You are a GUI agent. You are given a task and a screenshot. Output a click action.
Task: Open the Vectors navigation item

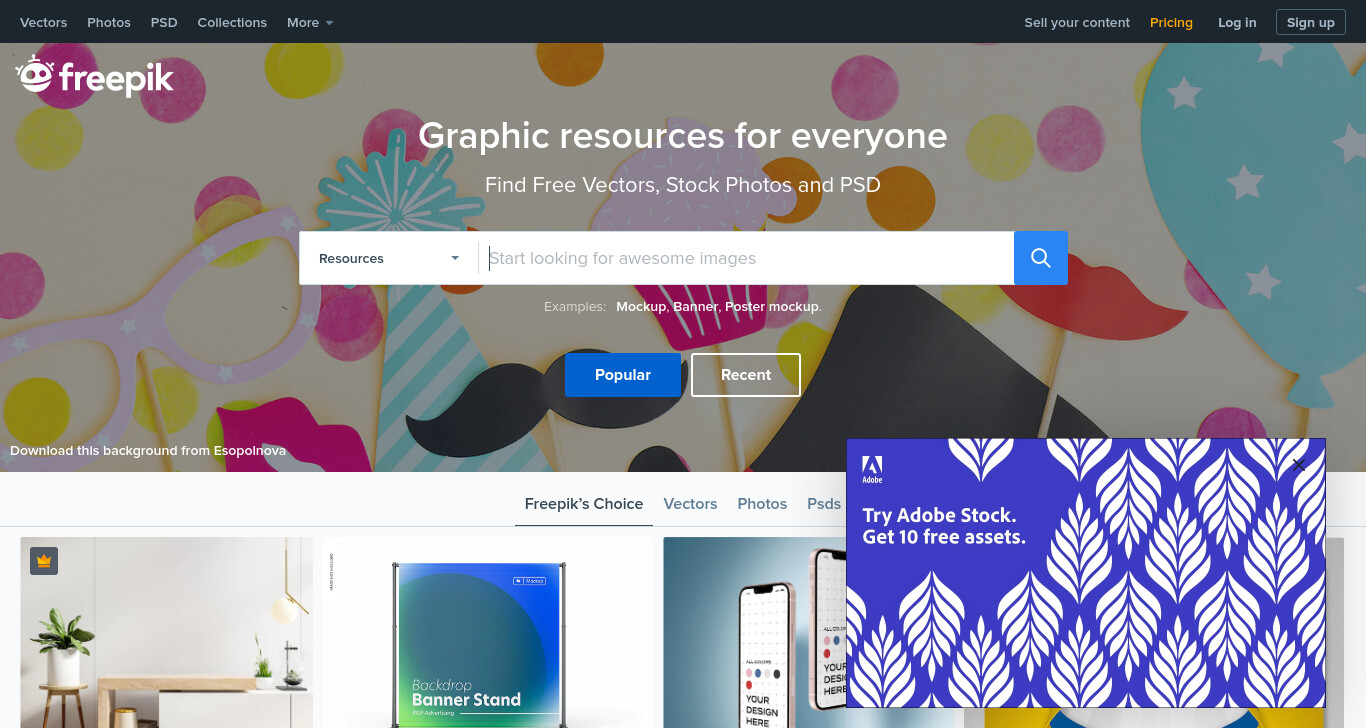44,22
